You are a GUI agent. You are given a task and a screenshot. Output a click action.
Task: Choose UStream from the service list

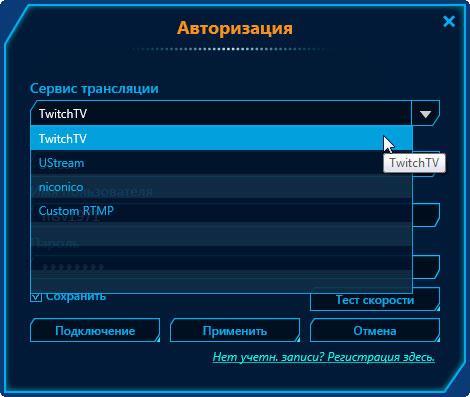pyautogui.click(x=221, y=163)
